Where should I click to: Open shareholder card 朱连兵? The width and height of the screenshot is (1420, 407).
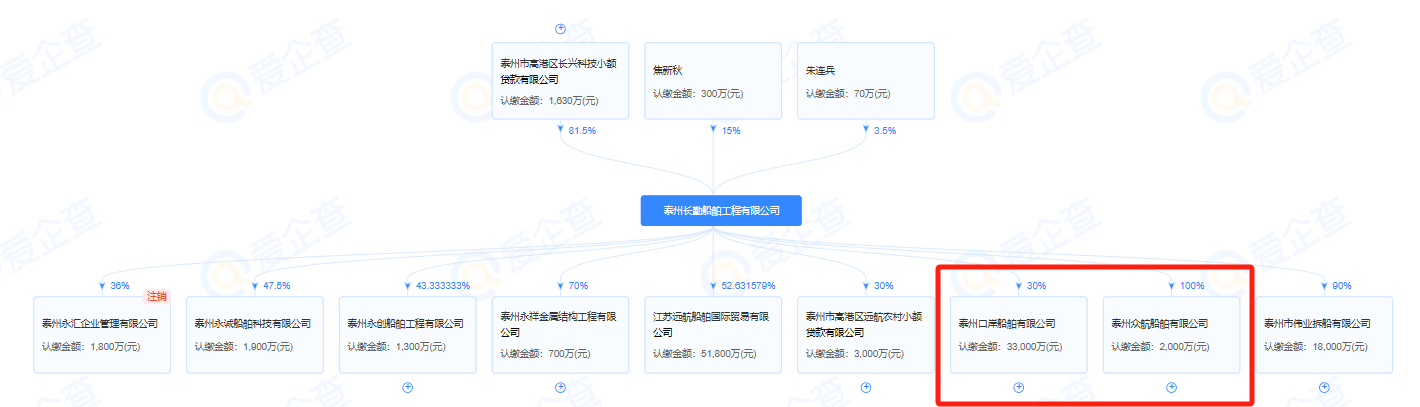[x=866, y=81]
